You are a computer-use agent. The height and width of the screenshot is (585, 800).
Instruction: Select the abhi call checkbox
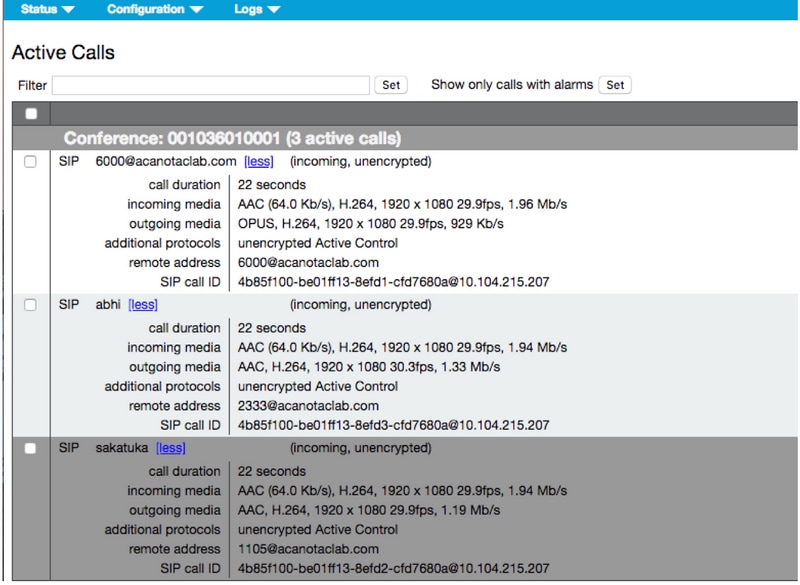click(x=30, y=305)
